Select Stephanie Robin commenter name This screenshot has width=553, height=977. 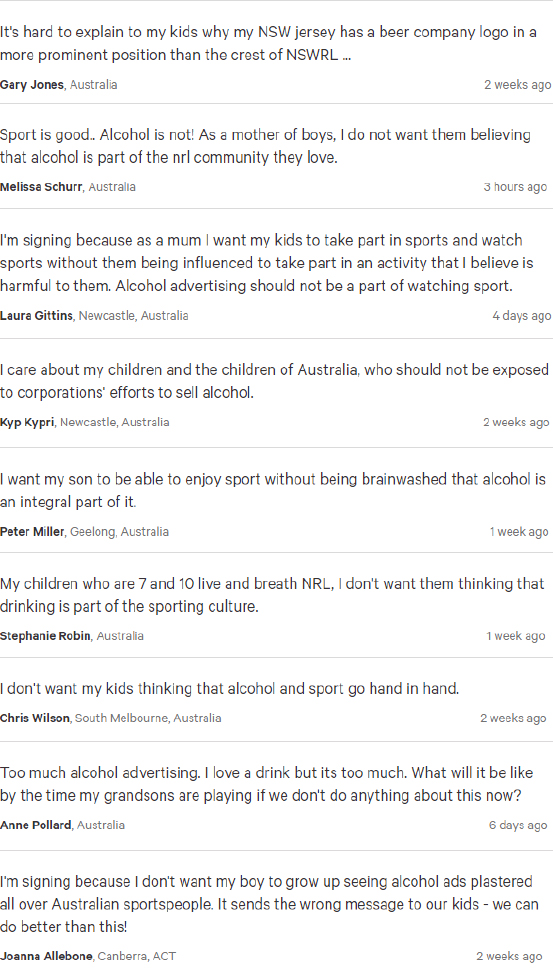click(45, 636)
